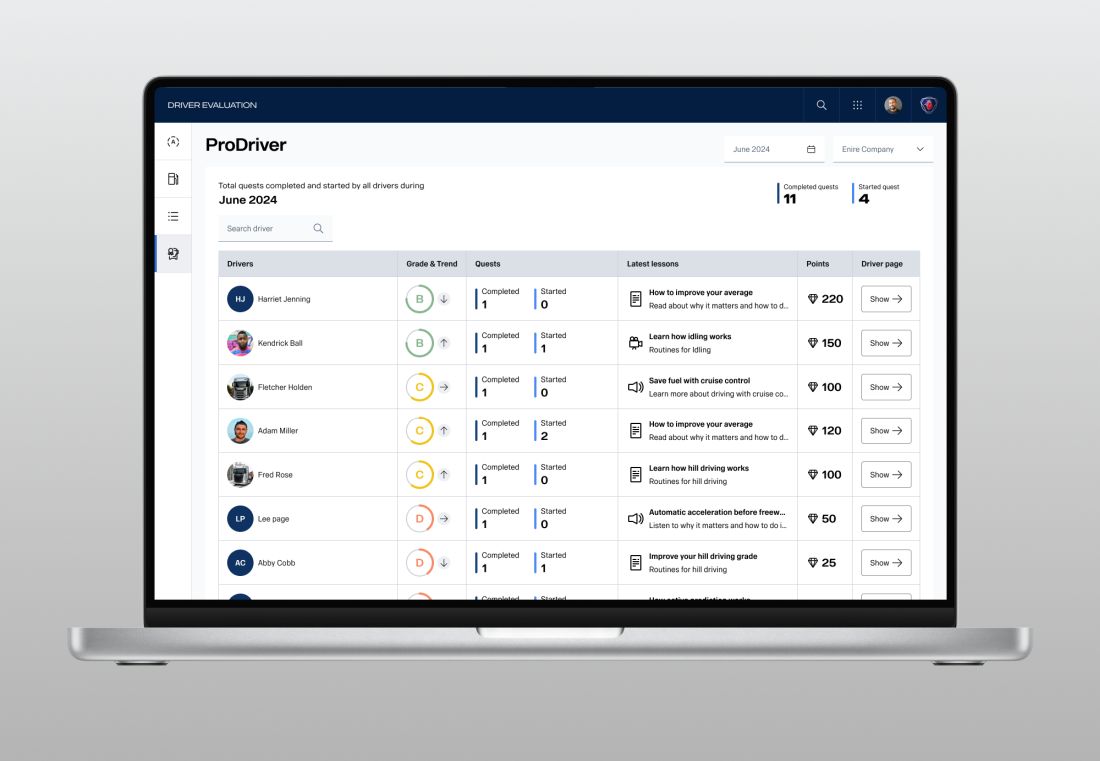Click Kendrick Ball's upward trend arrow
Screen dimensions: 1100x761
tap(444, 343)
